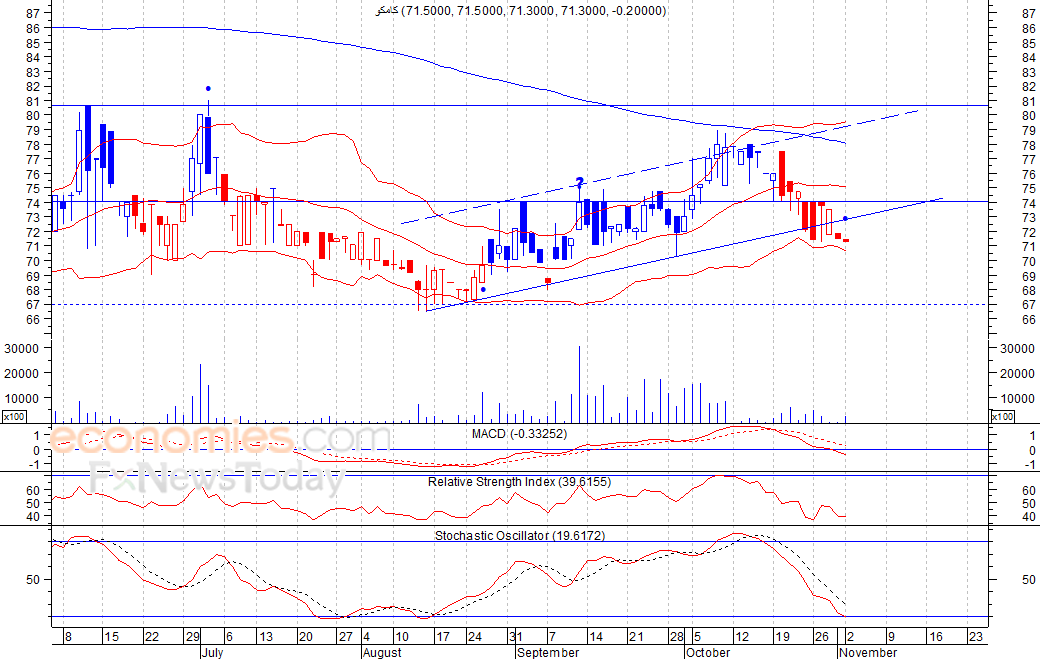Click date label 8 on the time axis
Image resolution: width=1040 pixels, height=659 pixels.
click(68, 636)
